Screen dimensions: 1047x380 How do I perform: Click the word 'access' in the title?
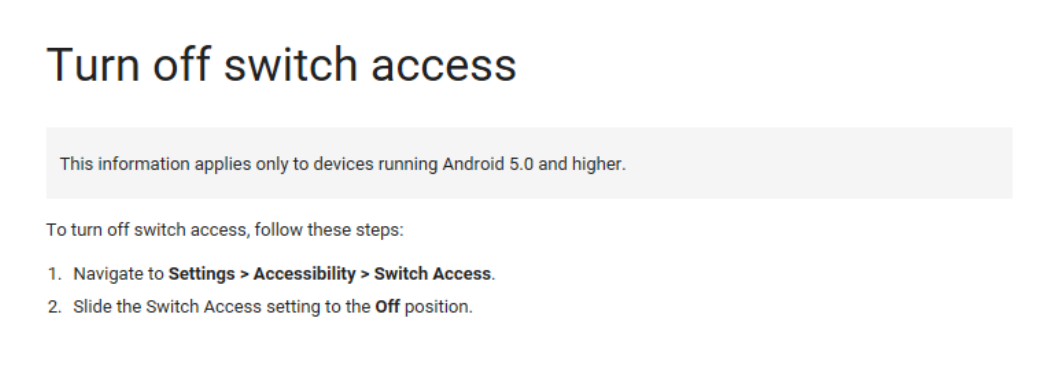444,67
